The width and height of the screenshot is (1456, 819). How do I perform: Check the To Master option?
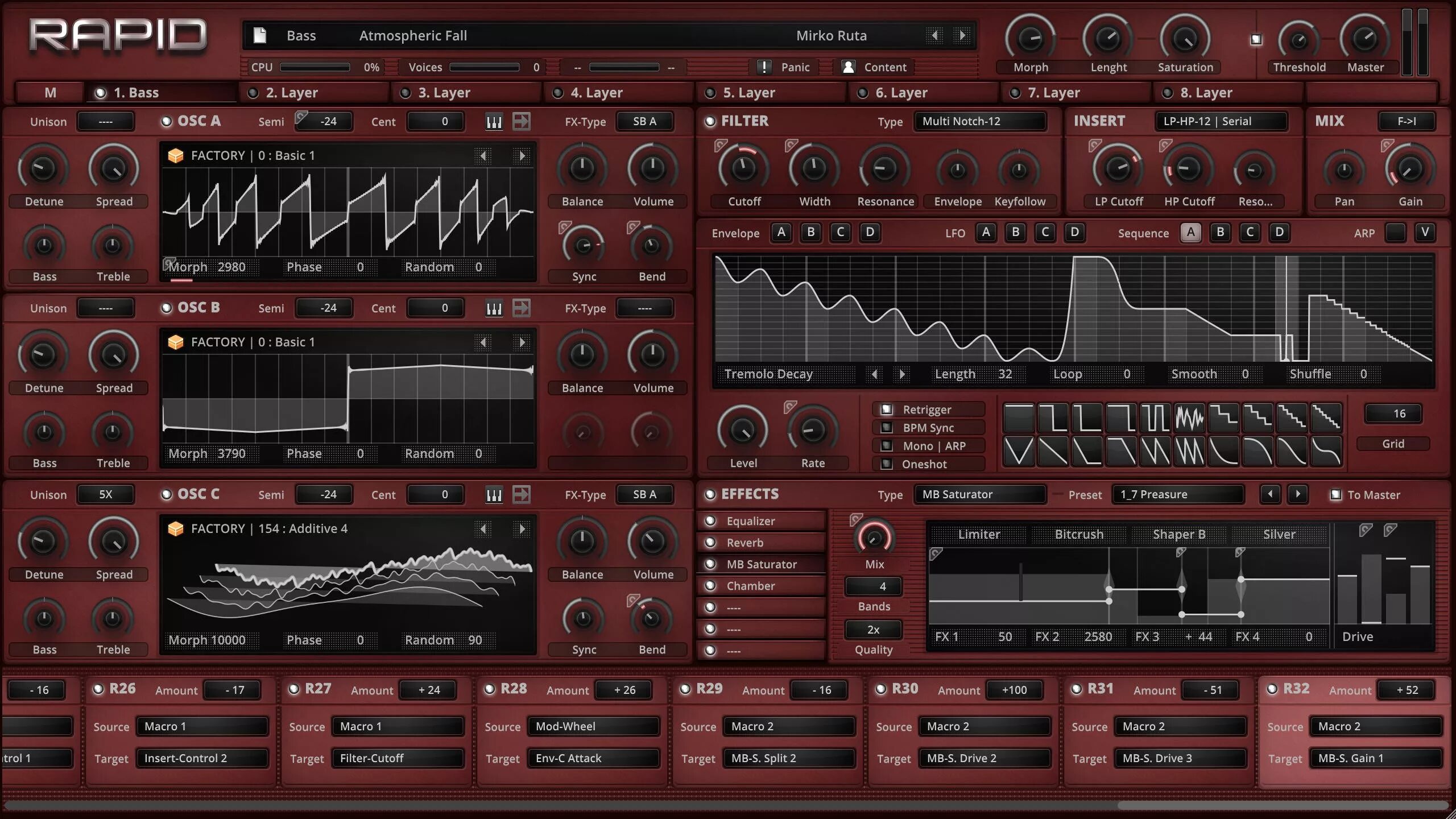tap(1336, 494)
